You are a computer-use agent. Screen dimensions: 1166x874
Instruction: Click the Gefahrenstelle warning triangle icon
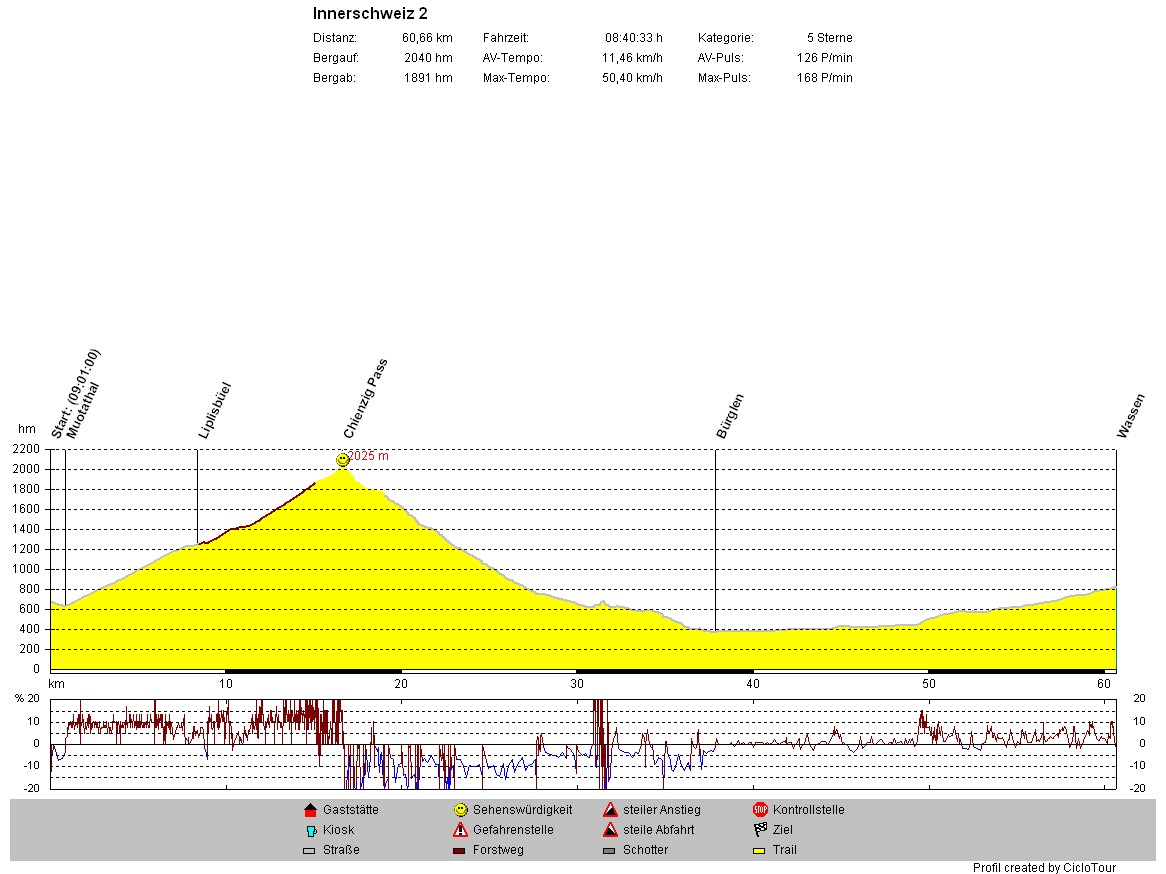(460, 830)
